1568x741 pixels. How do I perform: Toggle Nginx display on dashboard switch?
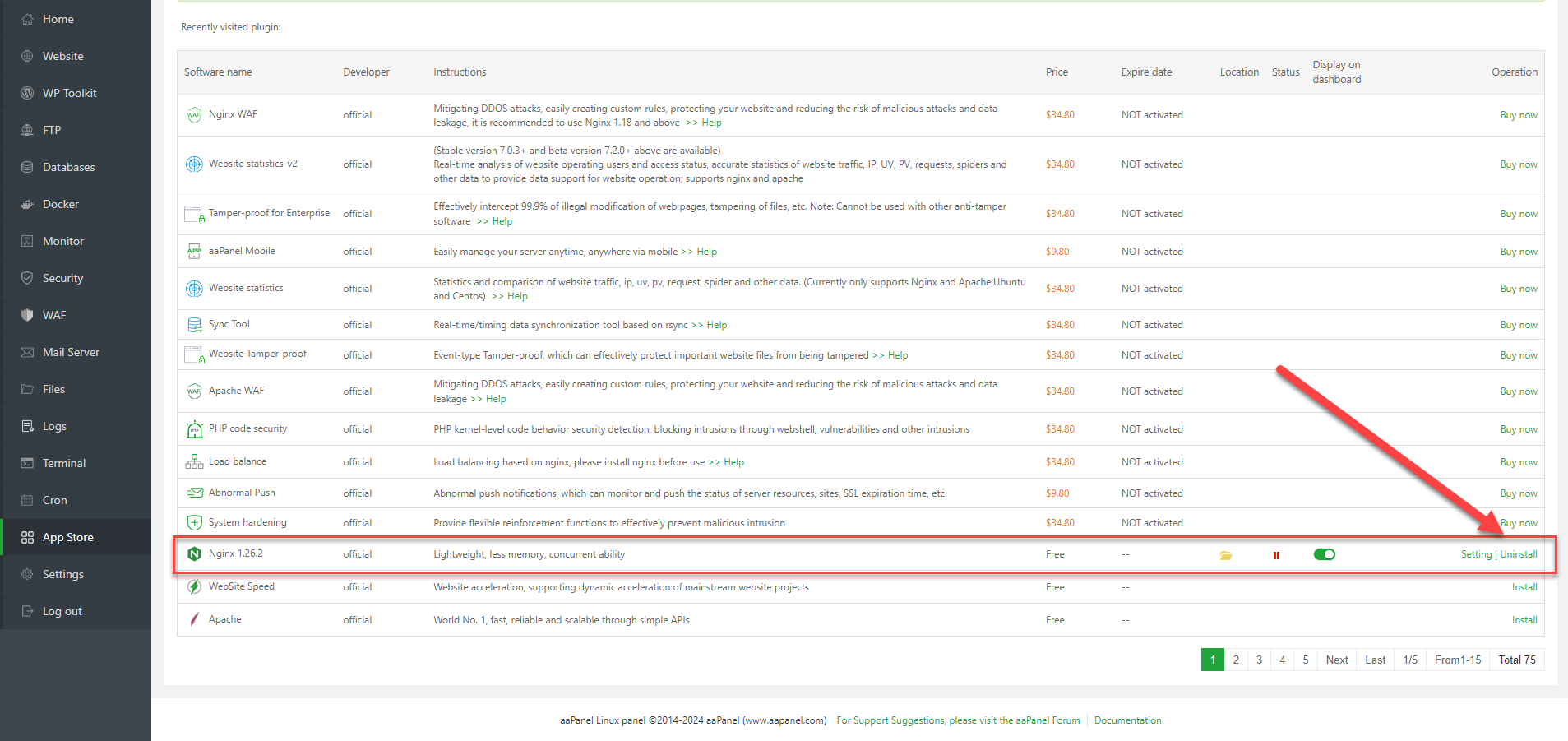(1324, 554)
